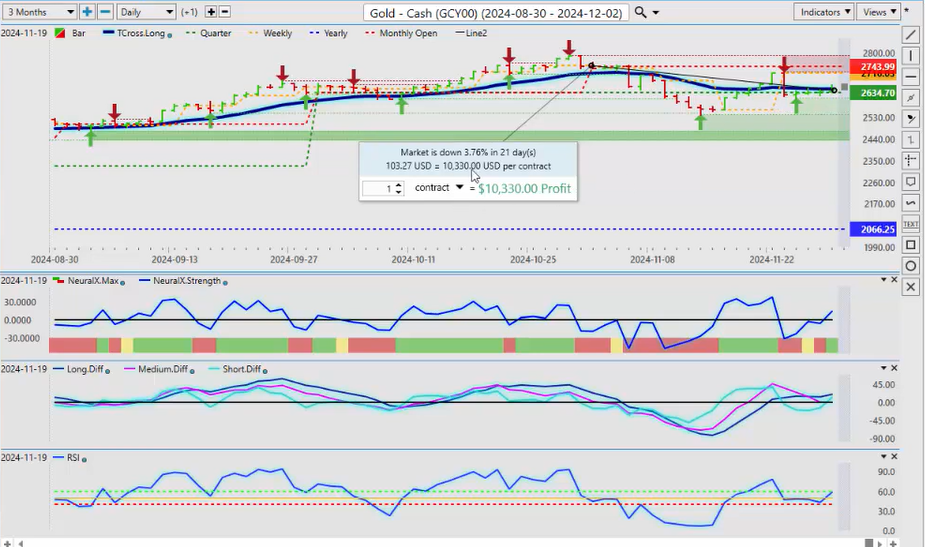Click the plus button at bottom left

(7, 543)
